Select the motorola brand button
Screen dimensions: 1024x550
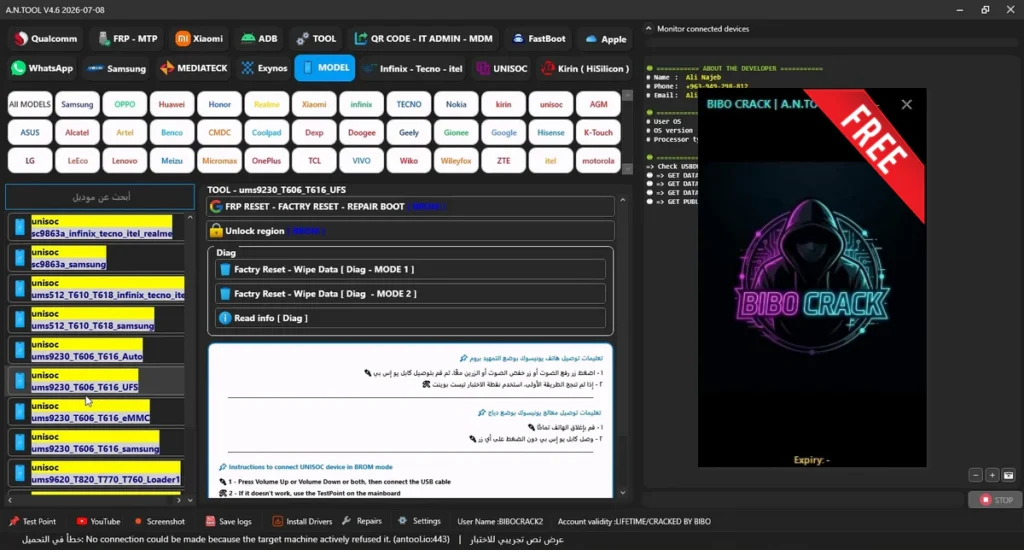[598, 161]
